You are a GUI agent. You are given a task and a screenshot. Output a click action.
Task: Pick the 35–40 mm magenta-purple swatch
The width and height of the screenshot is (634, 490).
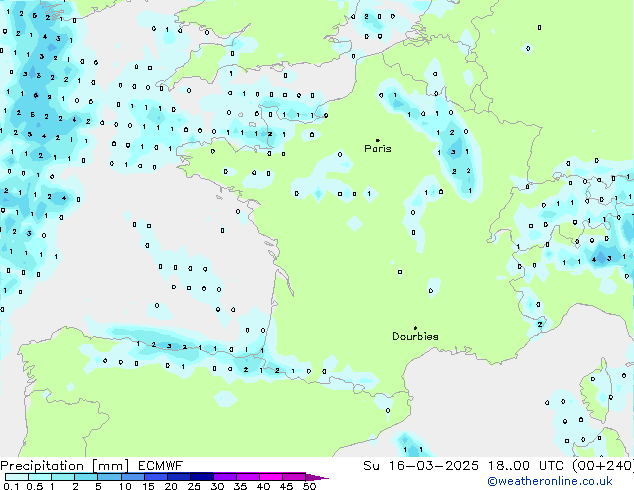coord(247,477)
